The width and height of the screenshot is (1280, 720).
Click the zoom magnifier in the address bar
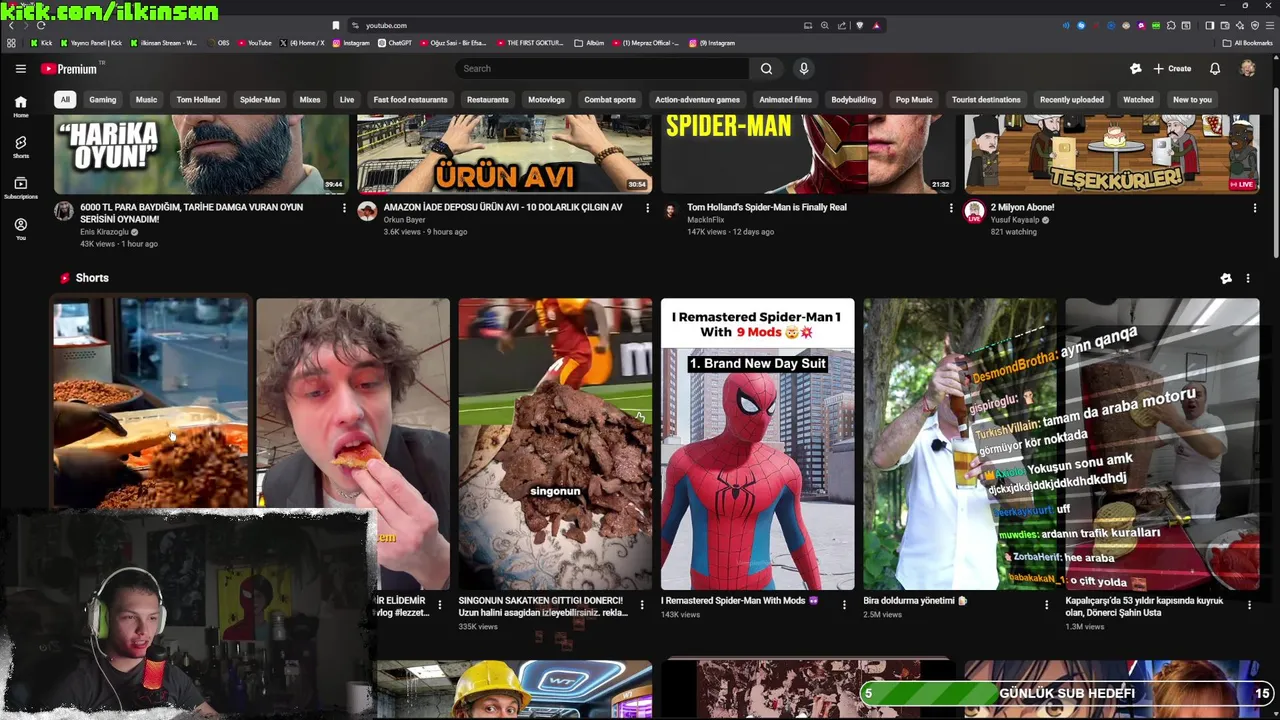tap(824, 25)
